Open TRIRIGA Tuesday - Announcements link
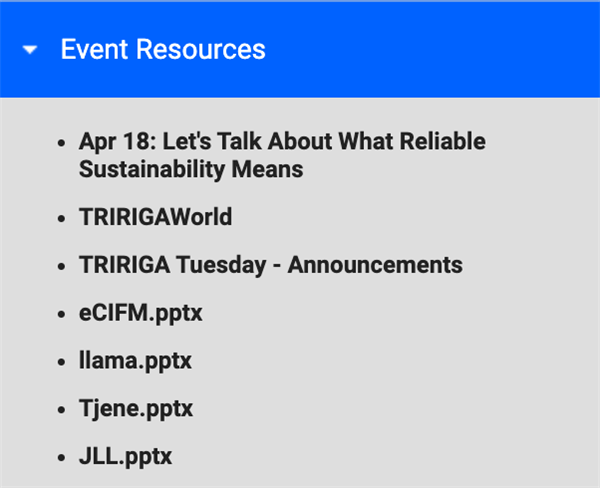Viewport: 600px width, 488px height. tap(271, 265)
